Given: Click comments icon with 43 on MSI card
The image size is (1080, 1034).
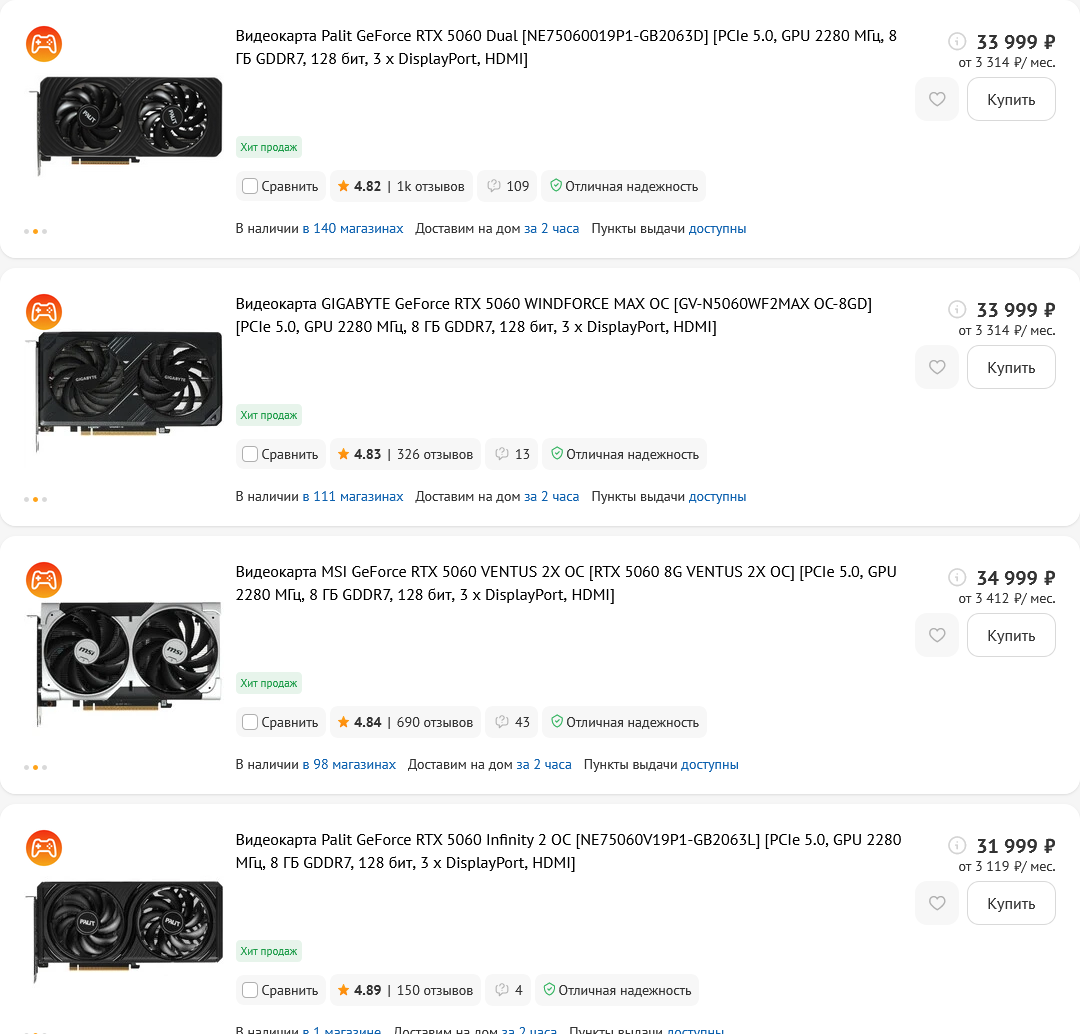Looking at the screenshot, I should [x=511, y=722].
